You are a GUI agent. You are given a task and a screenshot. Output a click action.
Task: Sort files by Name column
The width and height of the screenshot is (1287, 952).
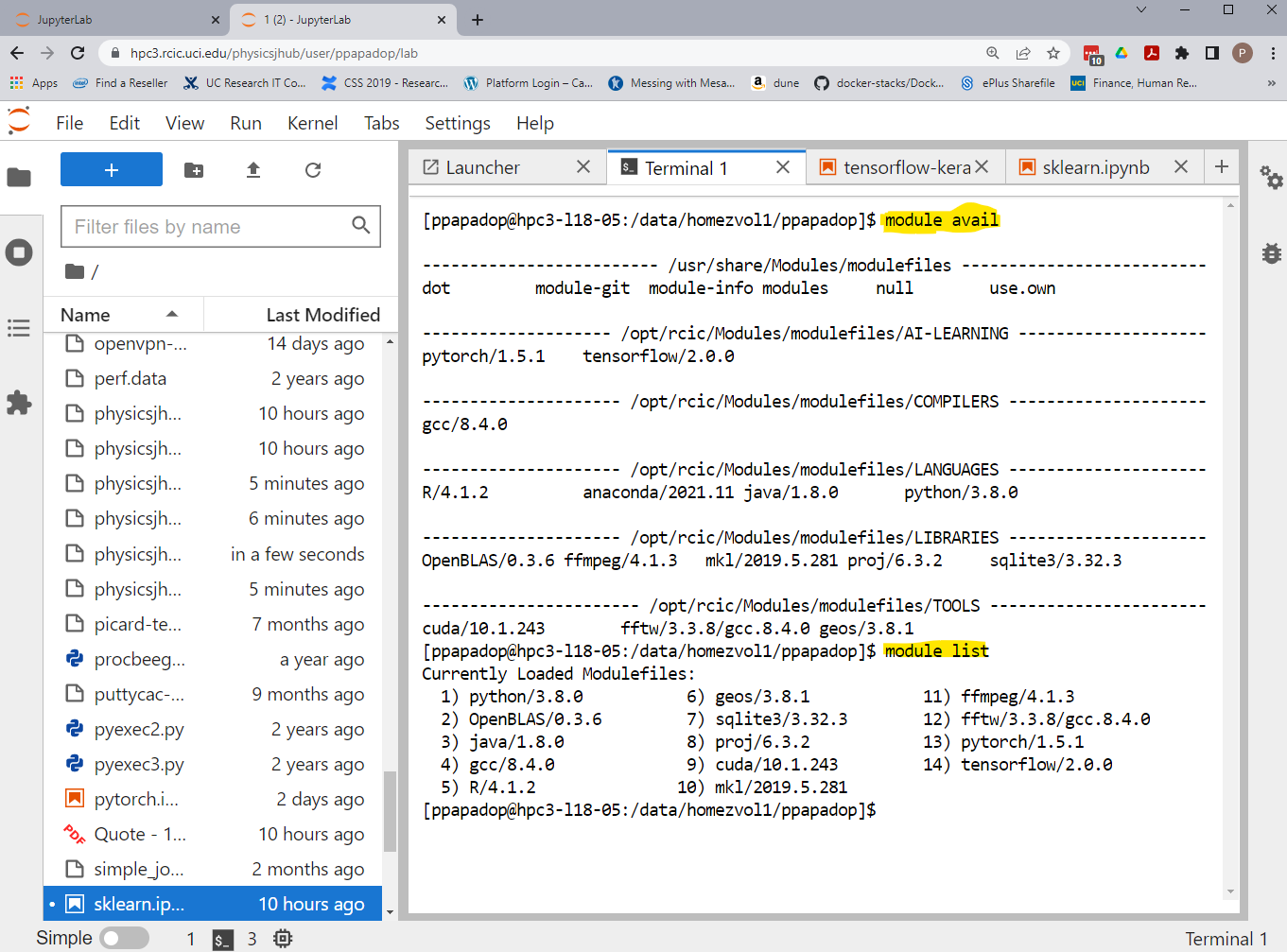124,315
